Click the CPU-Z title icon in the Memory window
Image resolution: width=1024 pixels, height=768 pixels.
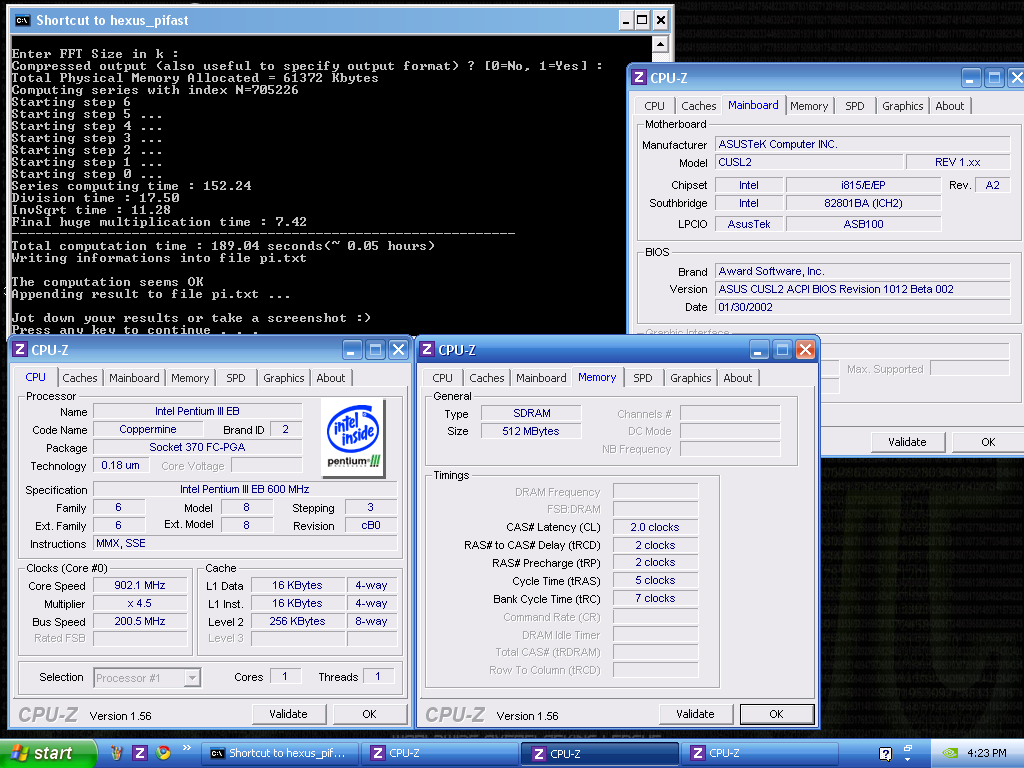[427, 349]
